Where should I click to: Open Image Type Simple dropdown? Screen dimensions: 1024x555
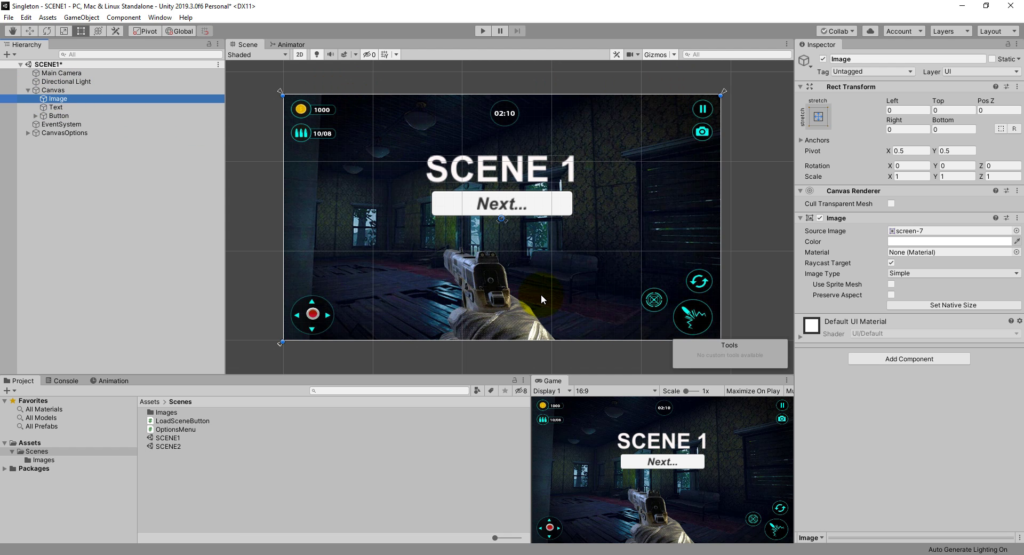953,273
